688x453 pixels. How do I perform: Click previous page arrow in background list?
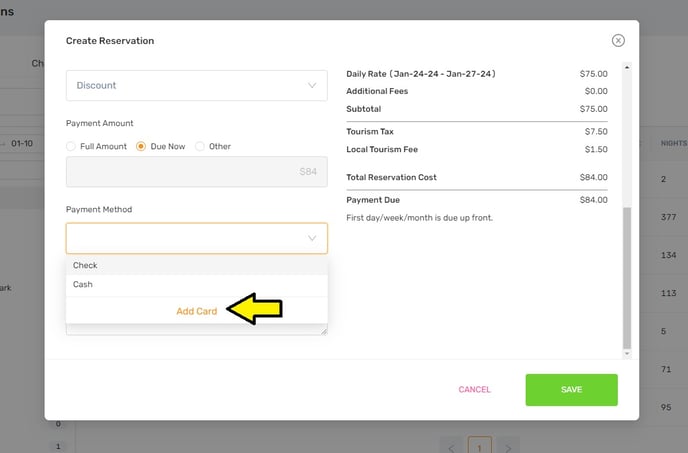(x=451, y=447)
